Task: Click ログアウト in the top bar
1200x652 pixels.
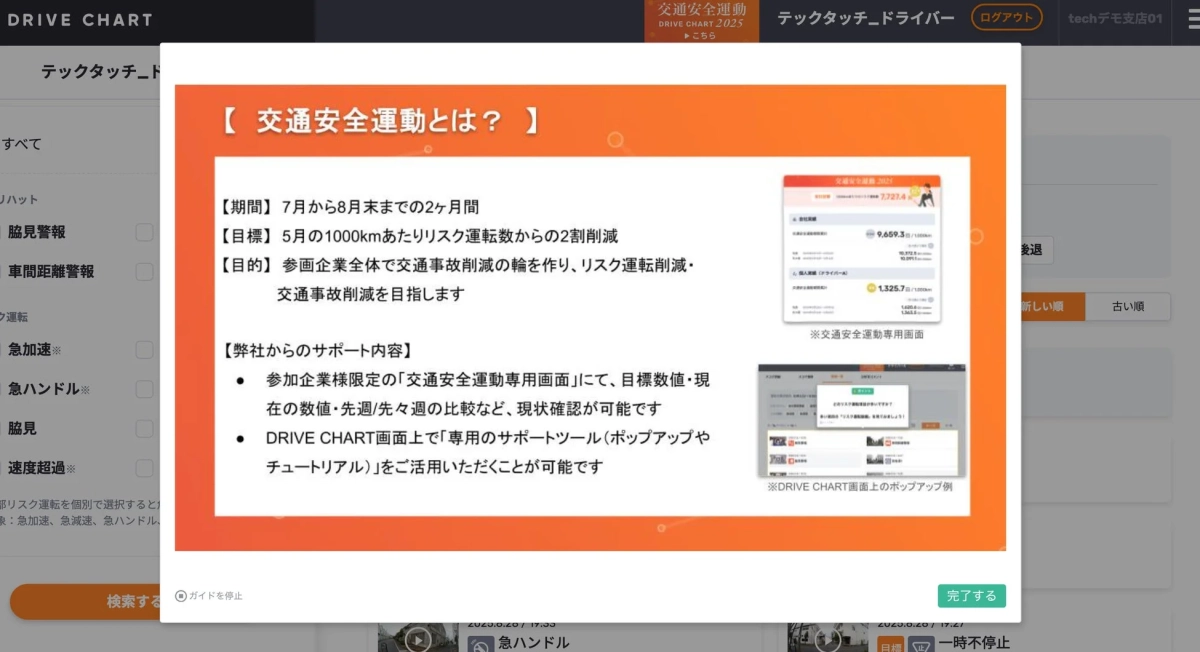Action: pos(1006,17)
